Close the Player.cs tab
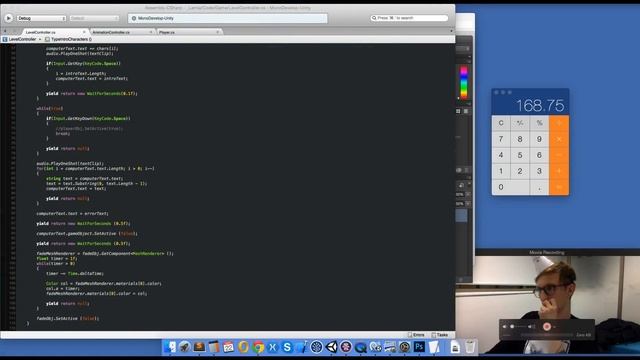 pyautogui.click(x=218, y=32)
